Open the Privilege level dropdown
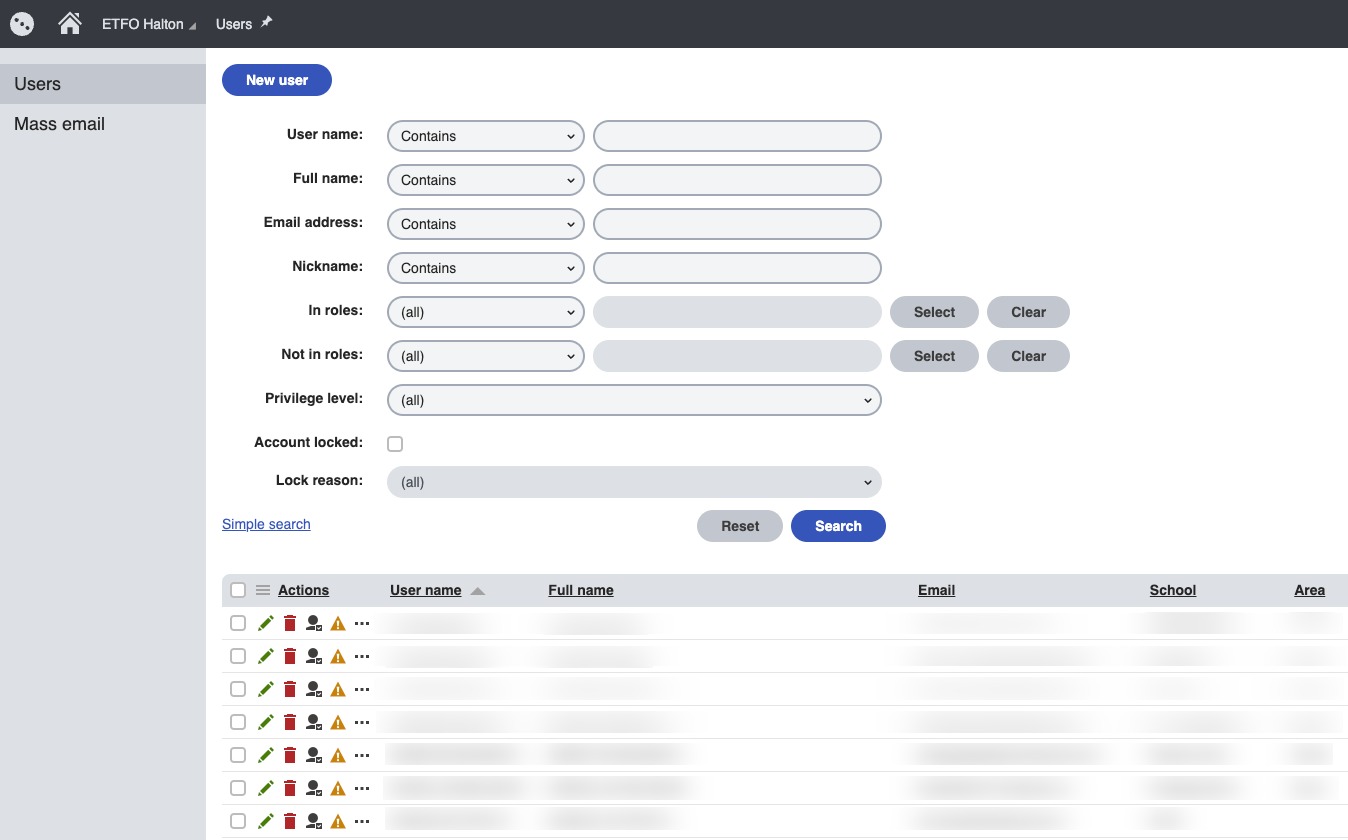1348x840 pixels. 634,399
